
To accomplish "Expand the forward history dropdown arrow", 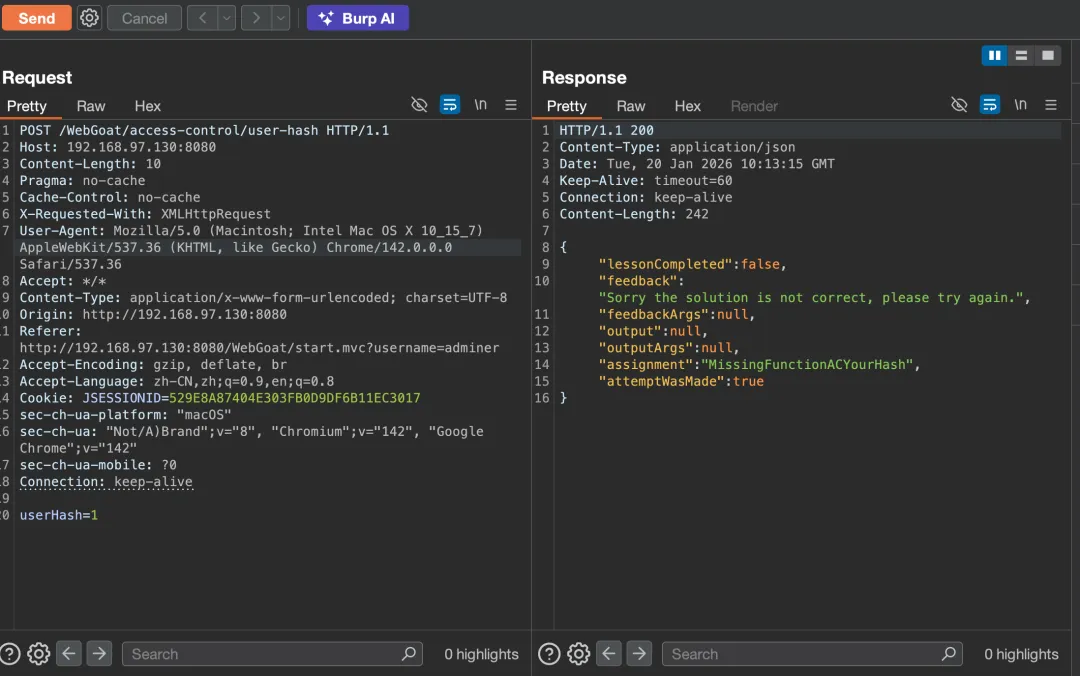I will (x=280, y=18).
